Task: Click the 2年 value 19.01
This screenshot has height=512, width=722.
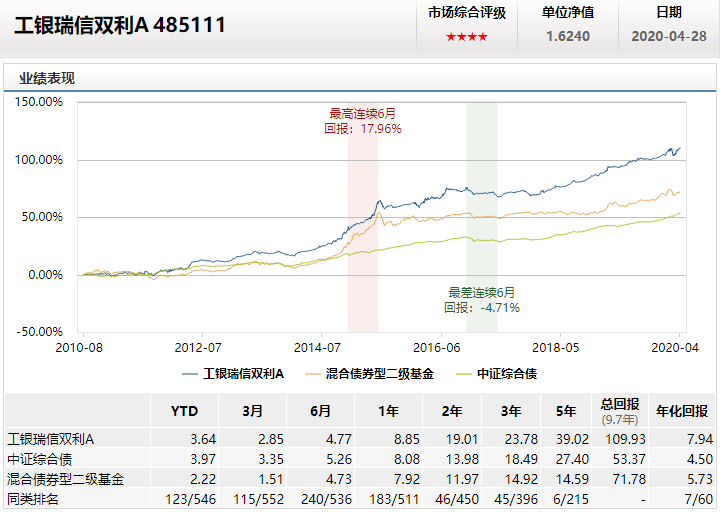Action: pos(462,440)
